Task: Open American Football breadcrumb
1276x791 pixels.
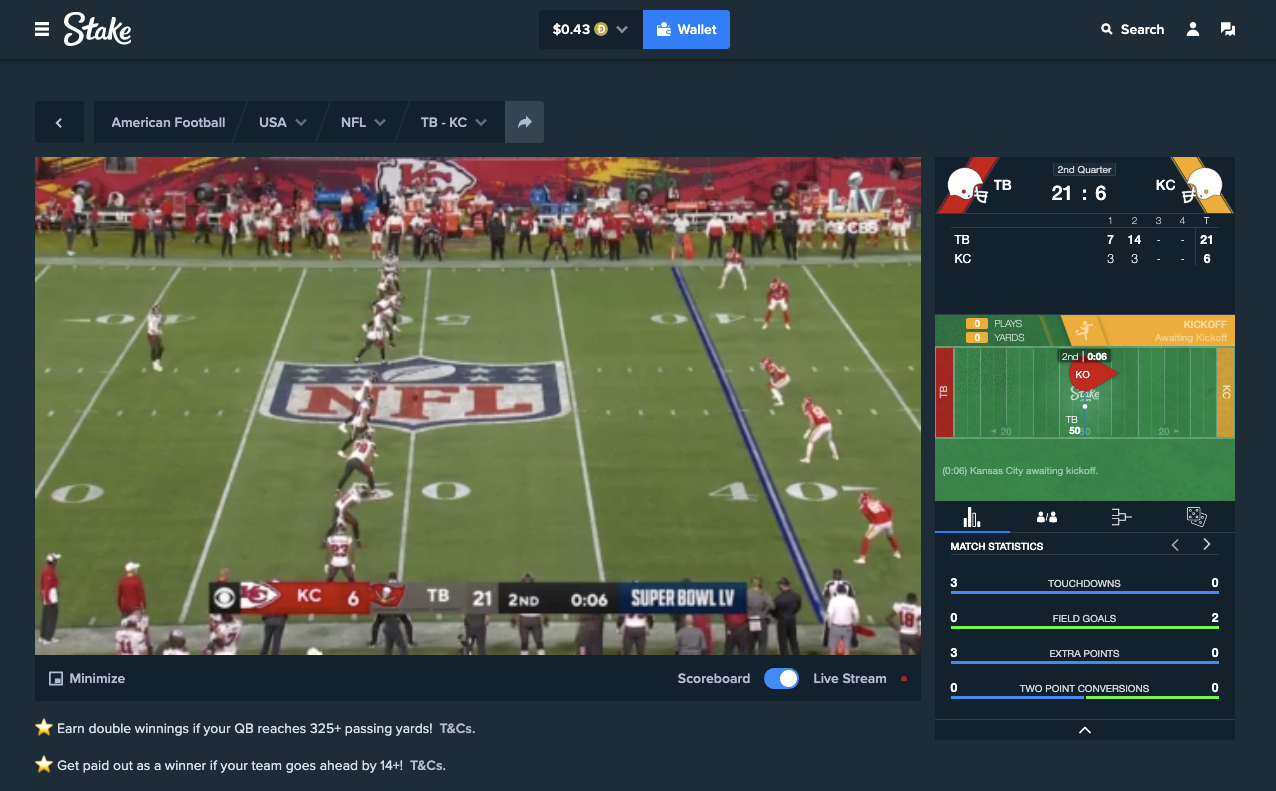Action: [168, 122]
